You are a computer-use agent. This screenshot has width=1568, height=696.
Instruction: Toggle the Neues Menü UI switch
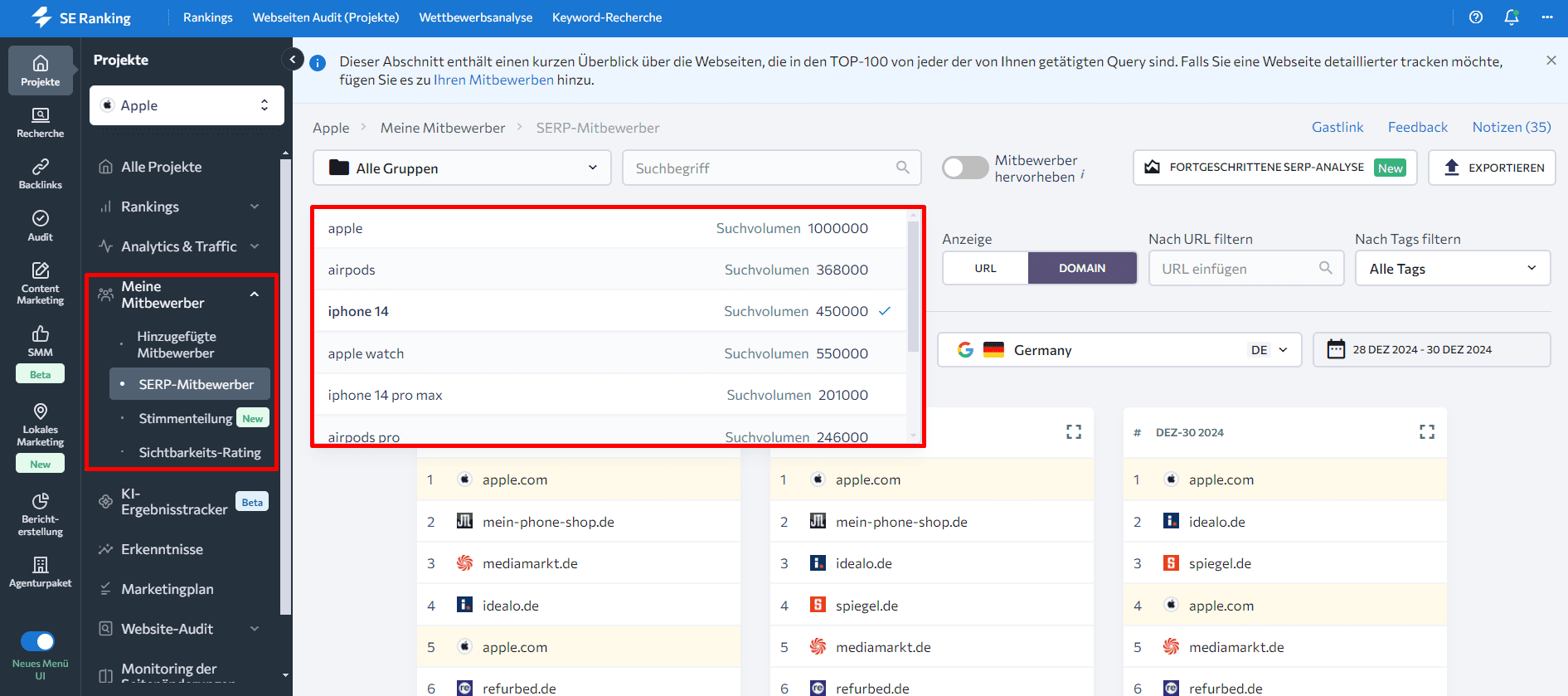(37, 641)
